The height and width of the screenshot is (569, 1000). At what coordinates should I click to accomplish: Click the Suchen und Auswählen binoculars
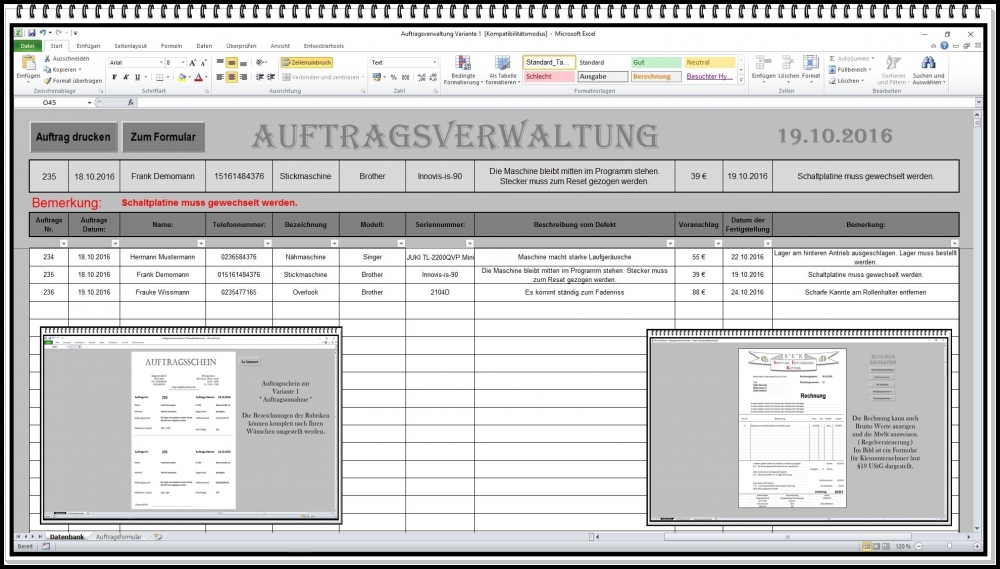[927, 64]
